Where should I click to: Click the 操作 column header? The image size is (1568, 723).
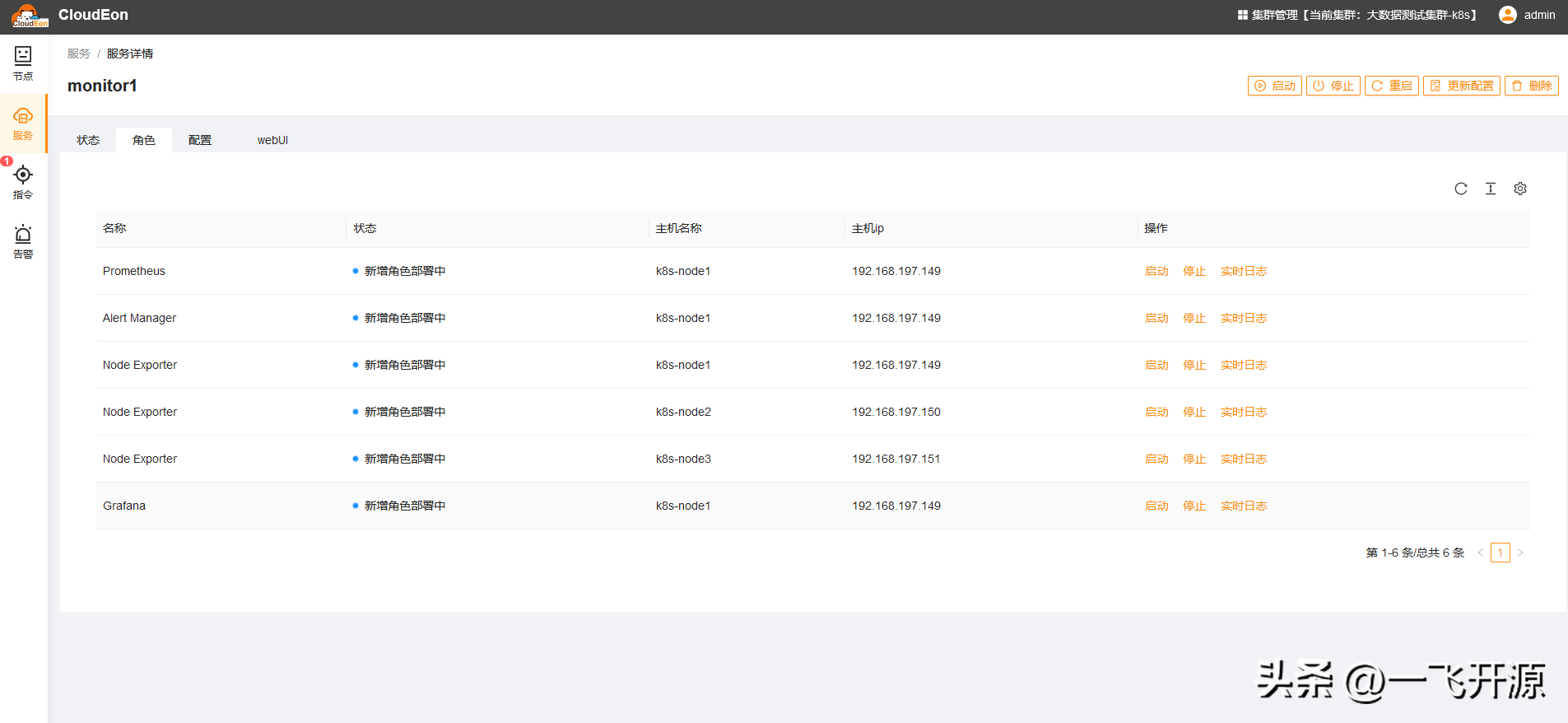1156,228
